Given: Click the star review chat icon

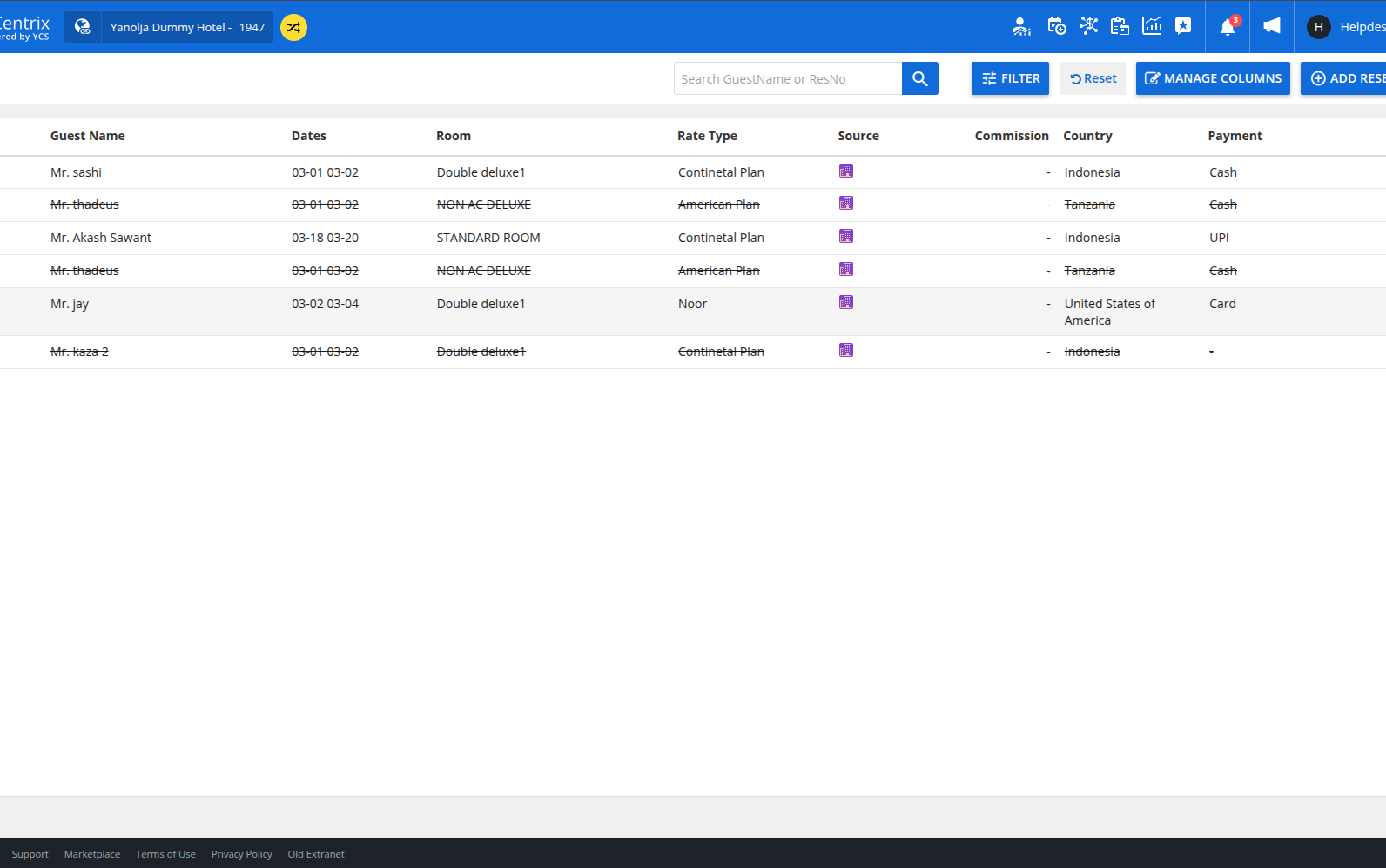Looking at the screenshot, I should [1183, 26].
